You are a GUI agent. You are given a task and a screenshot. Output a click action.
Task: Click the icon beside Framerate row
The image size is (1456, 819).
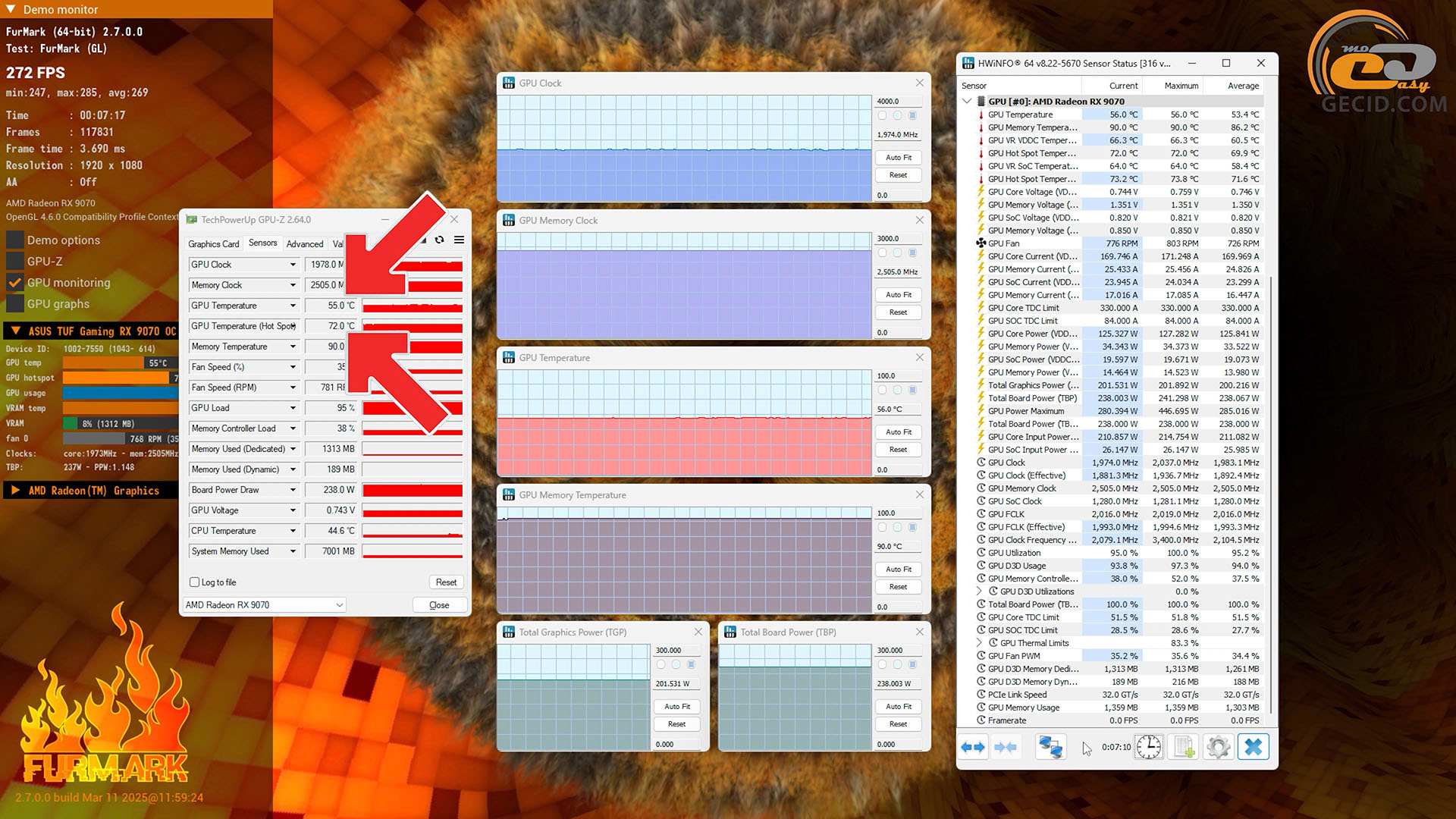click(x=981, y=720)
